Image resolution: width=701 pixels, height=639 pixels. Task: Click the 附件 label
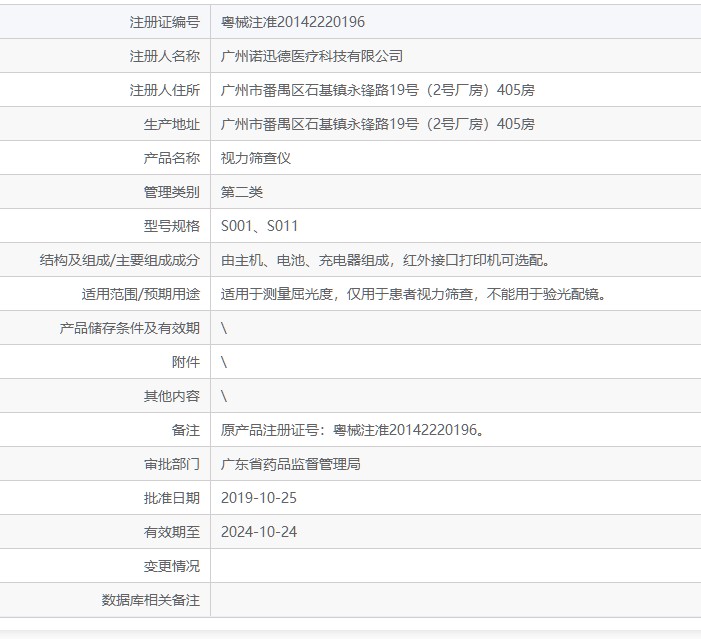click(186, 362)
